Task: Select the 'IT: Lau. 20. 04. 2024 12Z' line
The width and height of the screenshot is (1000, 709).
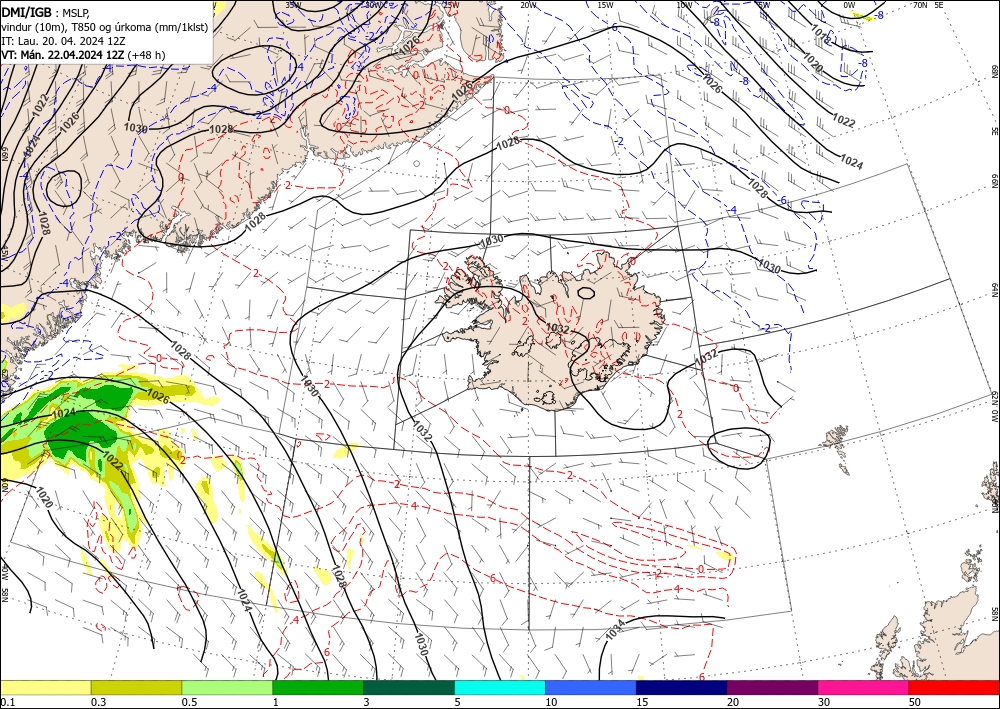Action: [x=65, y=41]
